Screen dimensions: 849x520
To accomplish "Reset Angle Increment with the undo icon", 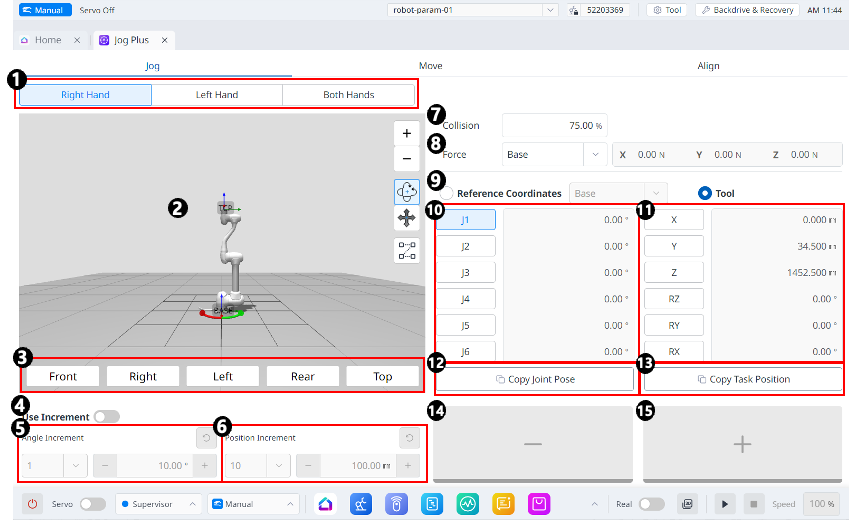I will point(203,438).
